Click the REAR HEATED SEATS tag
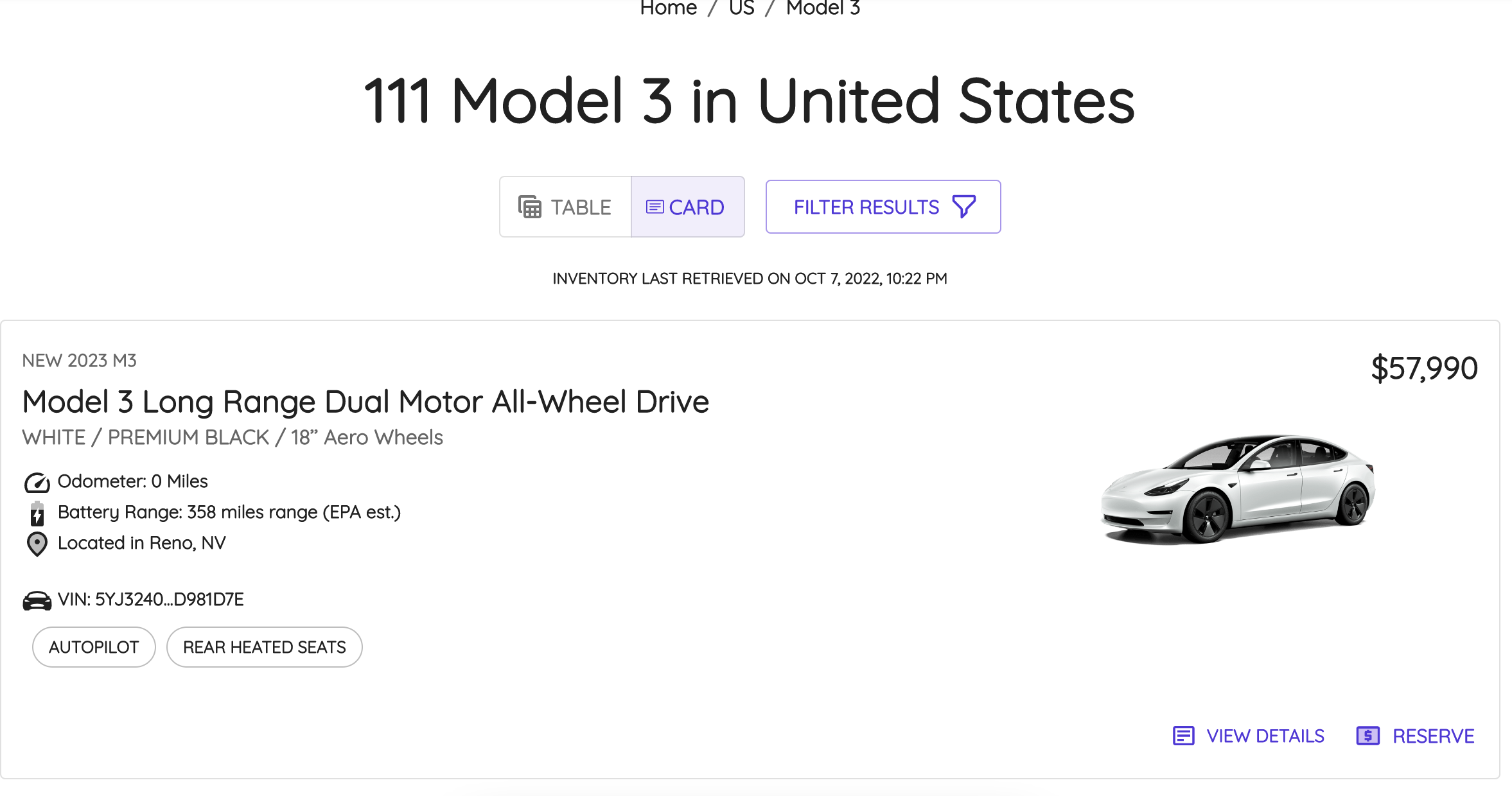The height and width of the screenshot is (796, 1512). pos(264,647)
